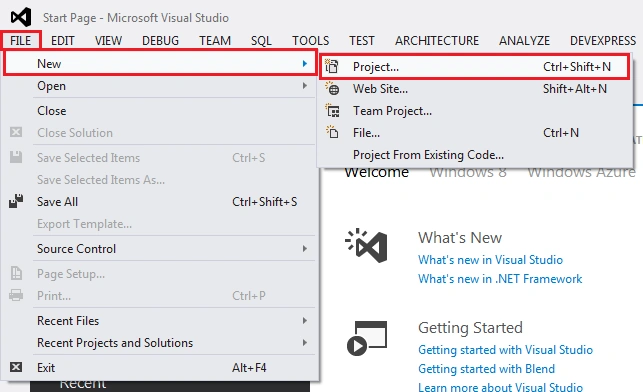Click the What's New Visual Studio icon
Viewport: 643px width, 392px height.
point(366,245)
